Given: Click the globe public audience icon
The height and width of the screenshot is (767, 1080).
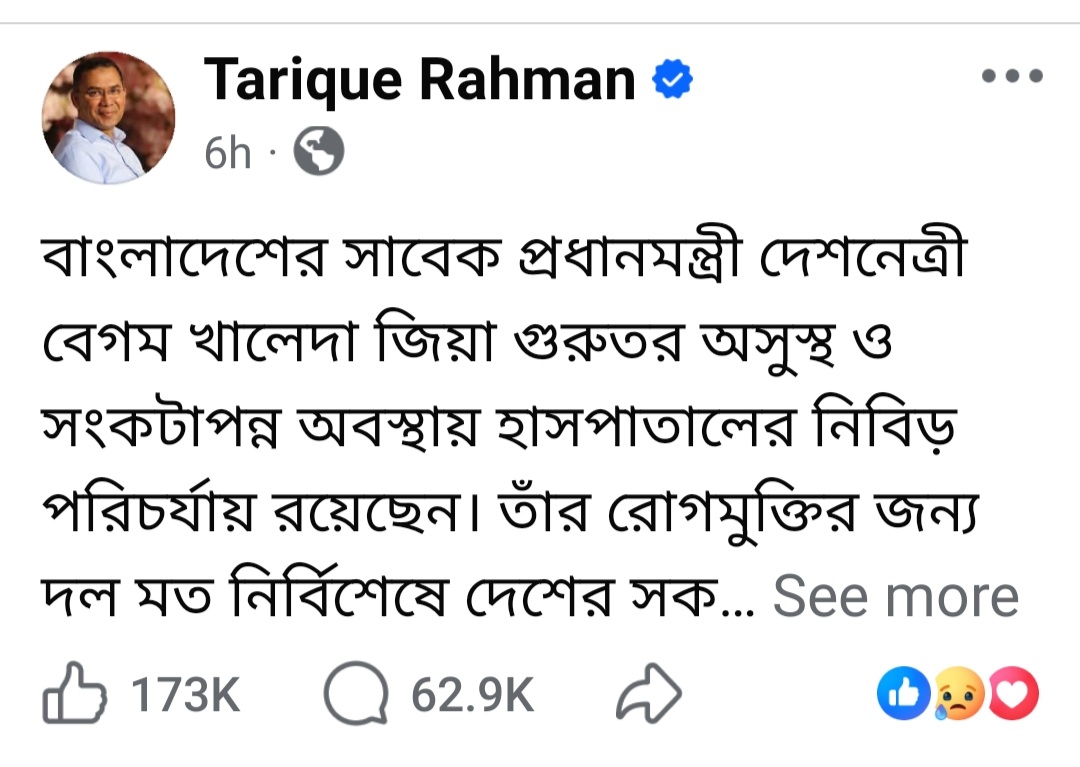Looking at the screenshot, I should [318, 153].
